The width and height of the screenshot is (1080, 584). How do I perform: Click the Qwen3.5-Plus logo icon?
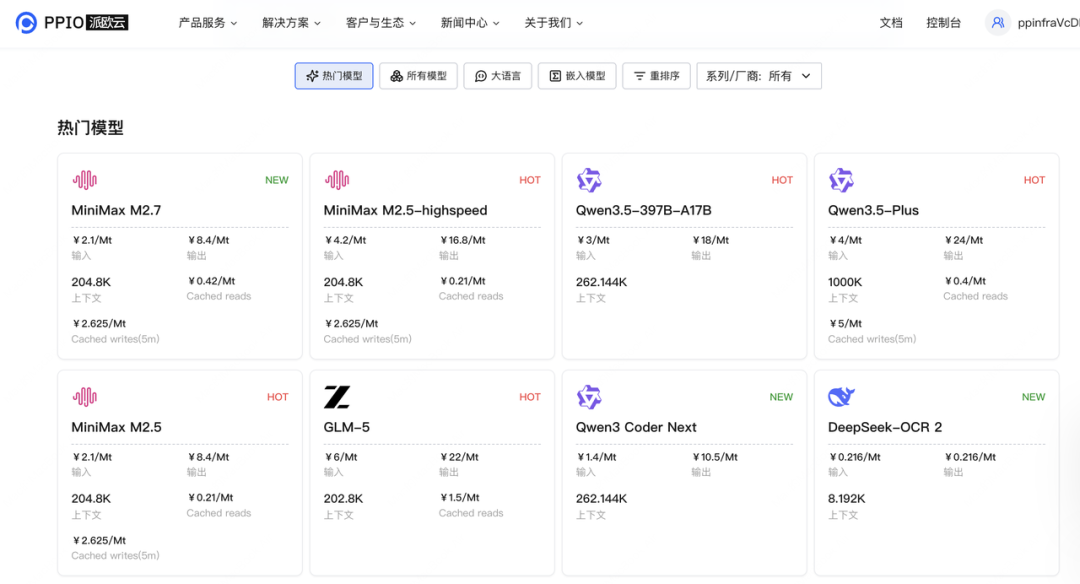point(841,180)
